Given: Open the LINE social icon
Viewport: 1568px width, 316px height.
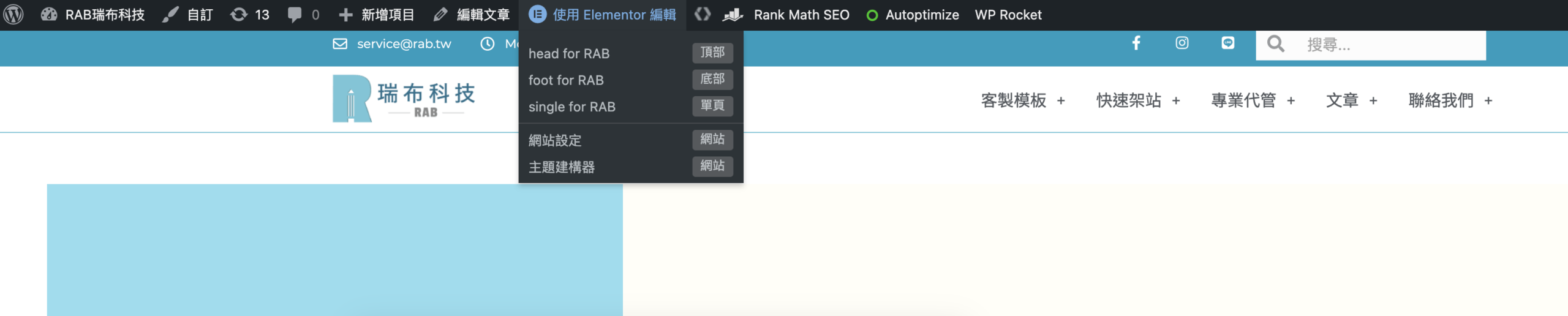Looking at the screenshot, I should tap(1228, 43).
